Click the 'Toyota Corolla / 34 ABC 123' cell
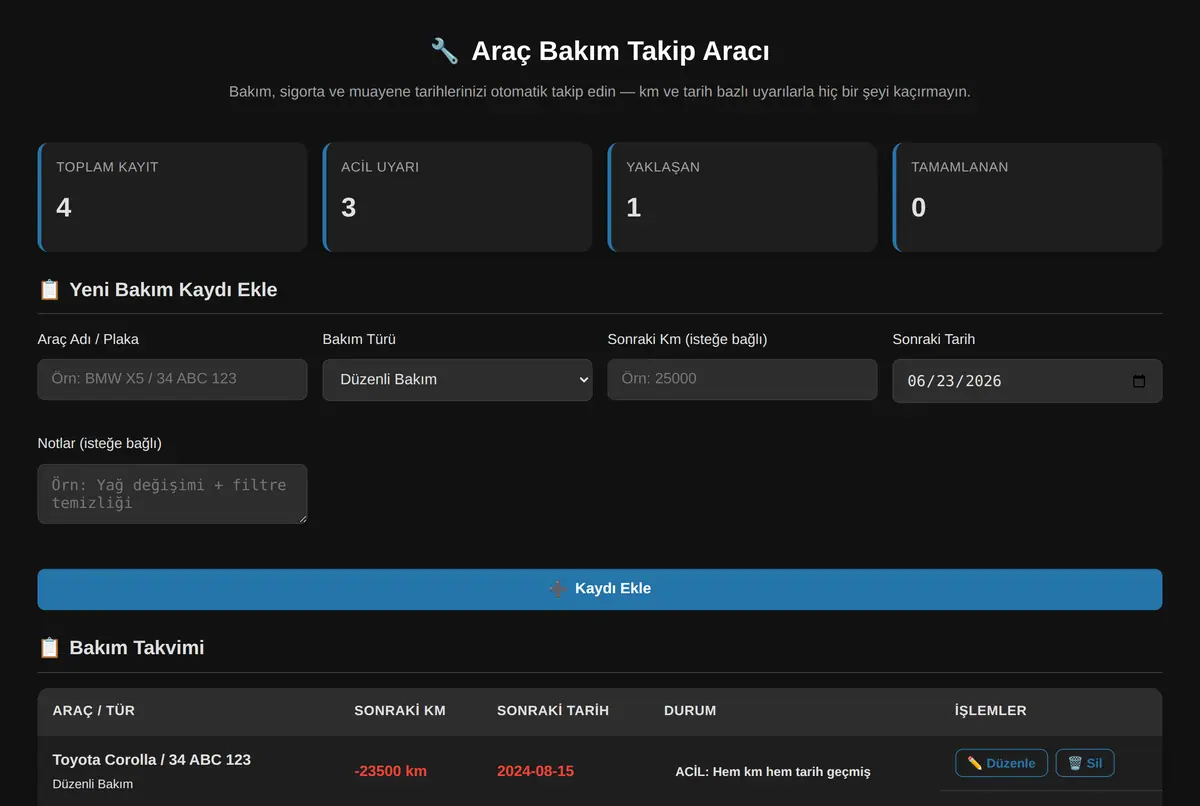1200x806 pixels. point(152,760)
